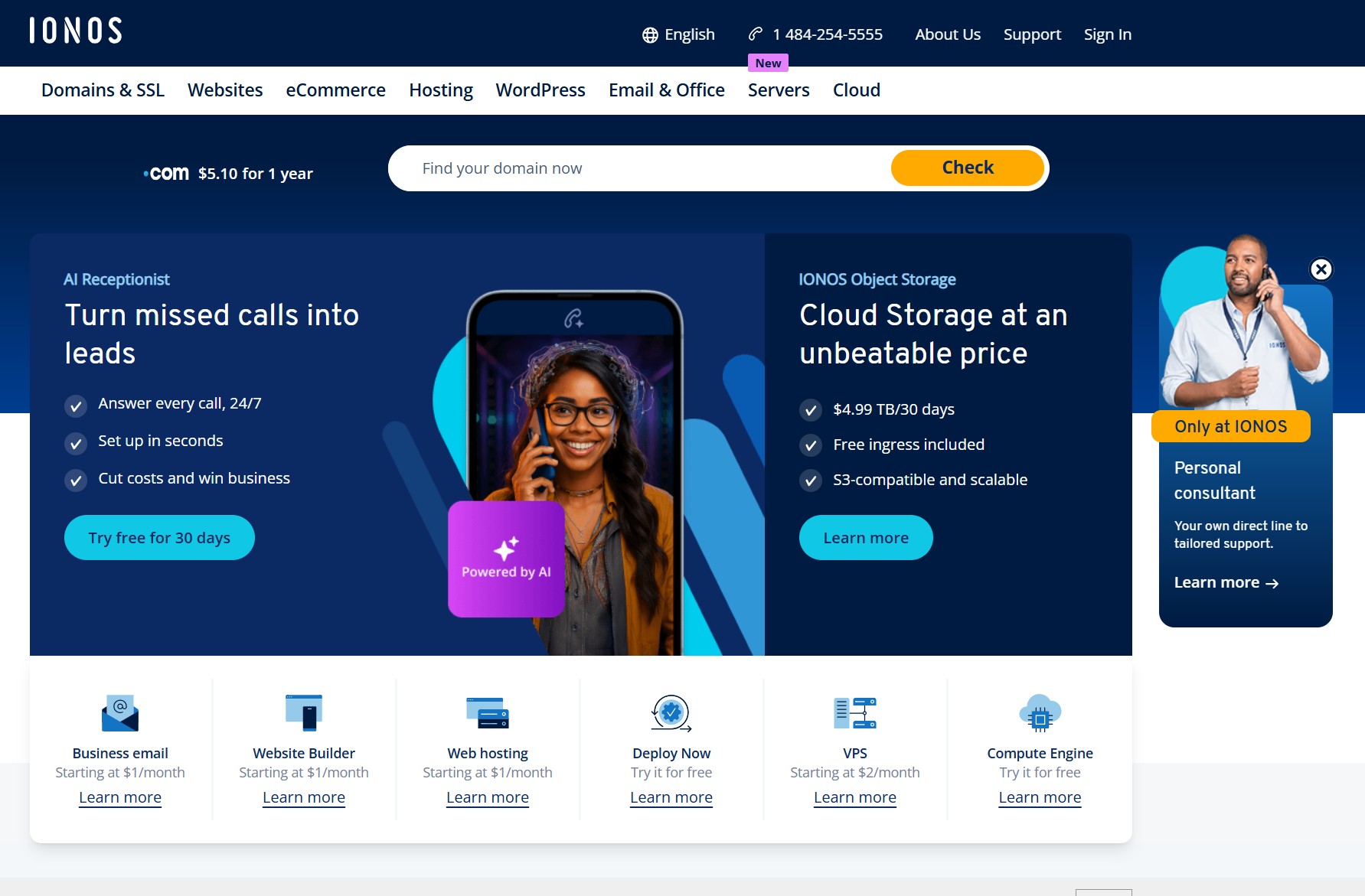1365x896 pixels.
Task: Open the WordPress menu
Action: pyautogui.click(x=540, y=90)
